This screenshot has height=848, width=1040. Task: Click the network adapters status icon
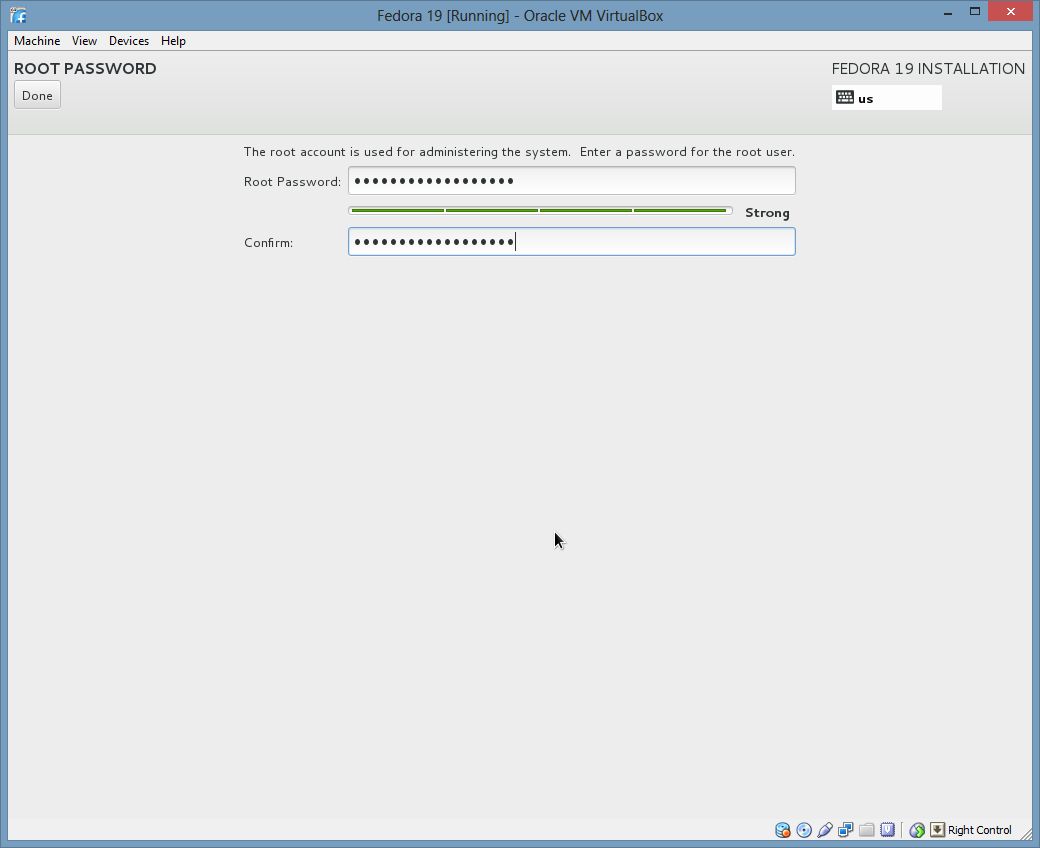tap(846, 830)
